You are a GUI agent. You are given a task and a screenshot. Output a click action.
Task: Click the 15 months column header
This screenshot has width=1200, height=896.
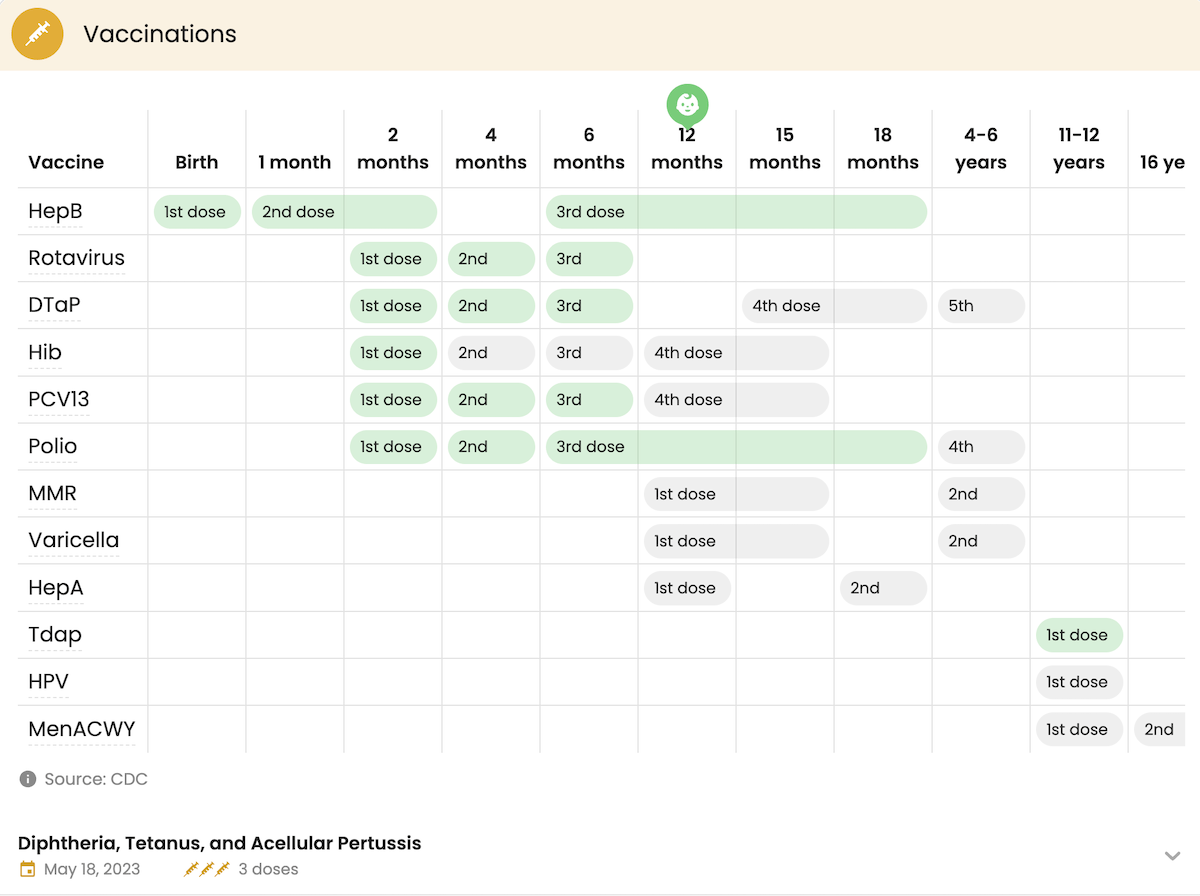pyautogui.click(x=785, y=148)
